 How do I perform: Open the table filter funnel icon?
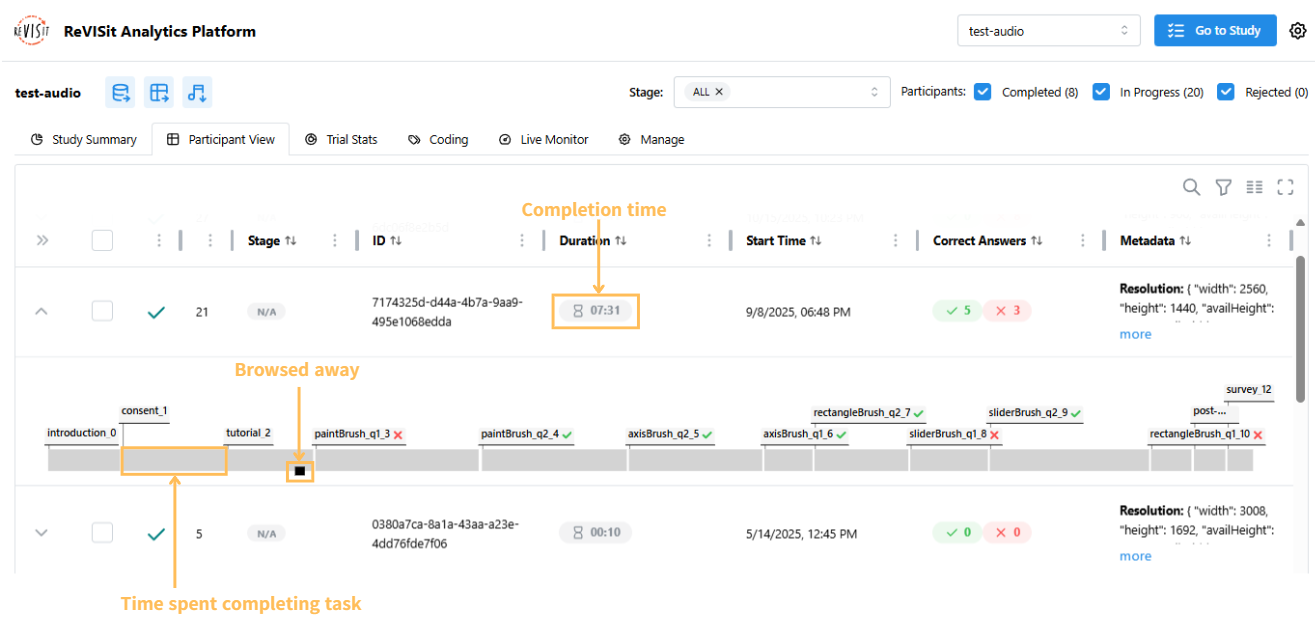point(1223,187)
